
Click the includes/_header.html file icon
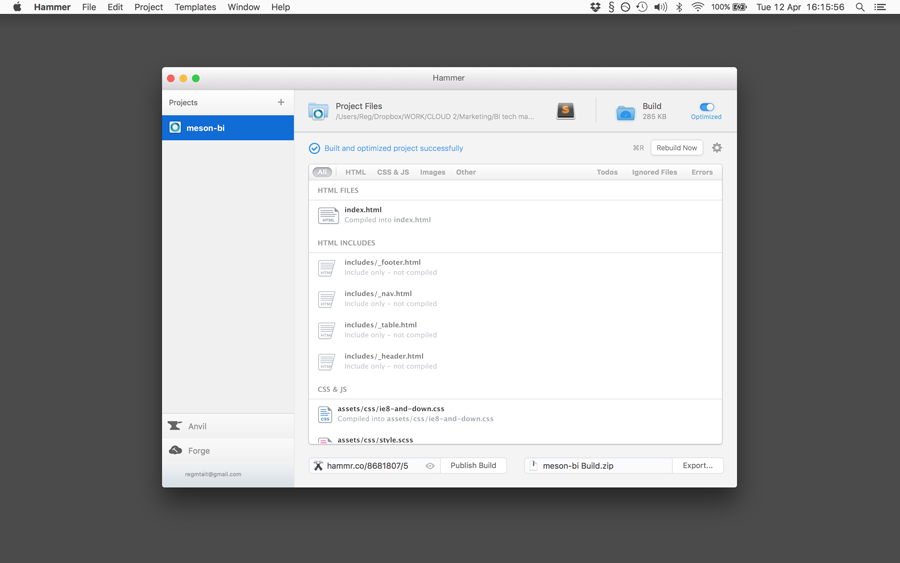pyautogui.click(x=327, y=362)
